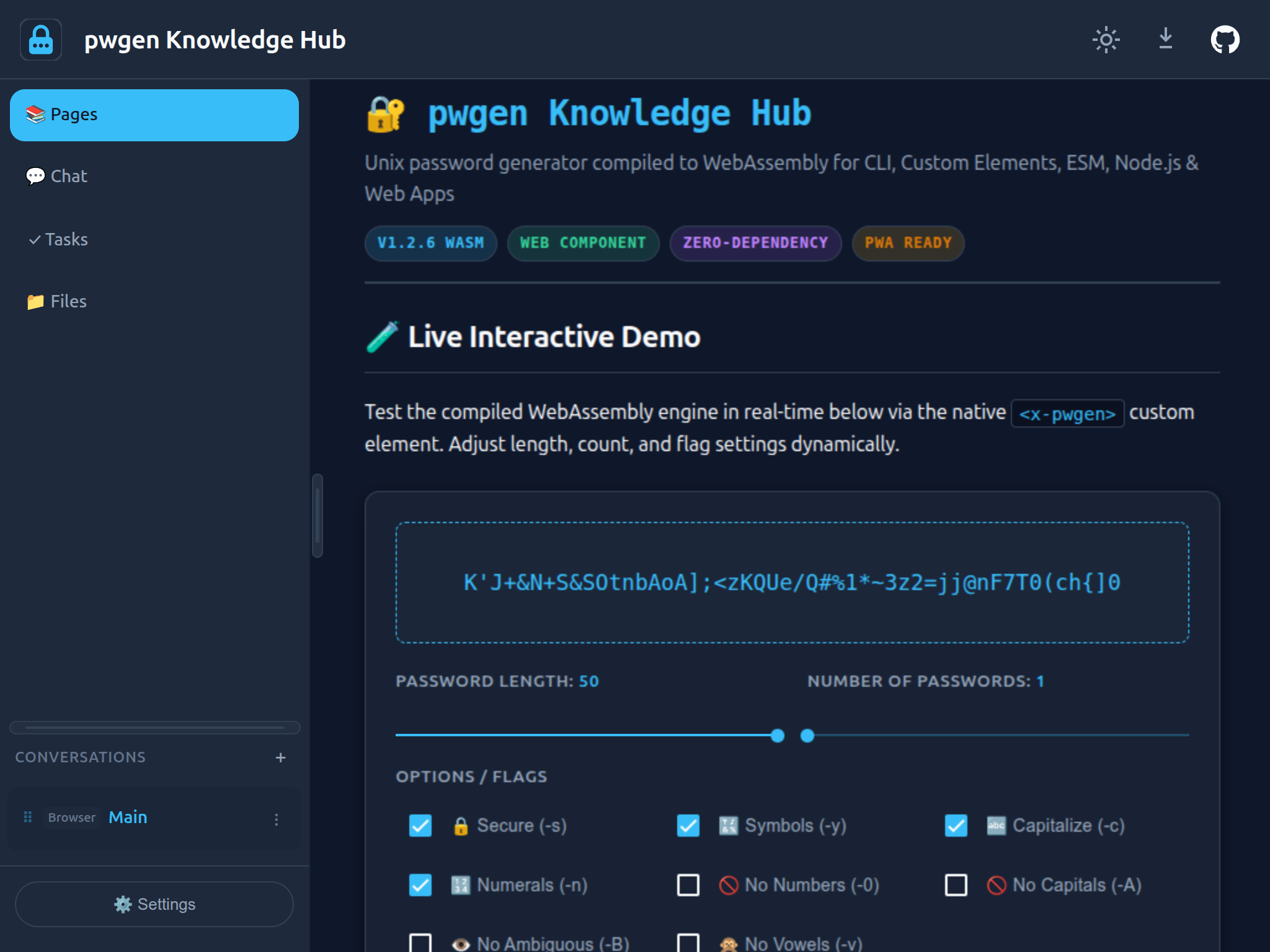The width and height of the screenshot is (1270, 952).
Task: Click the NUMBER OF PASSWORDS: 1 label
Action: pos(926,681)
